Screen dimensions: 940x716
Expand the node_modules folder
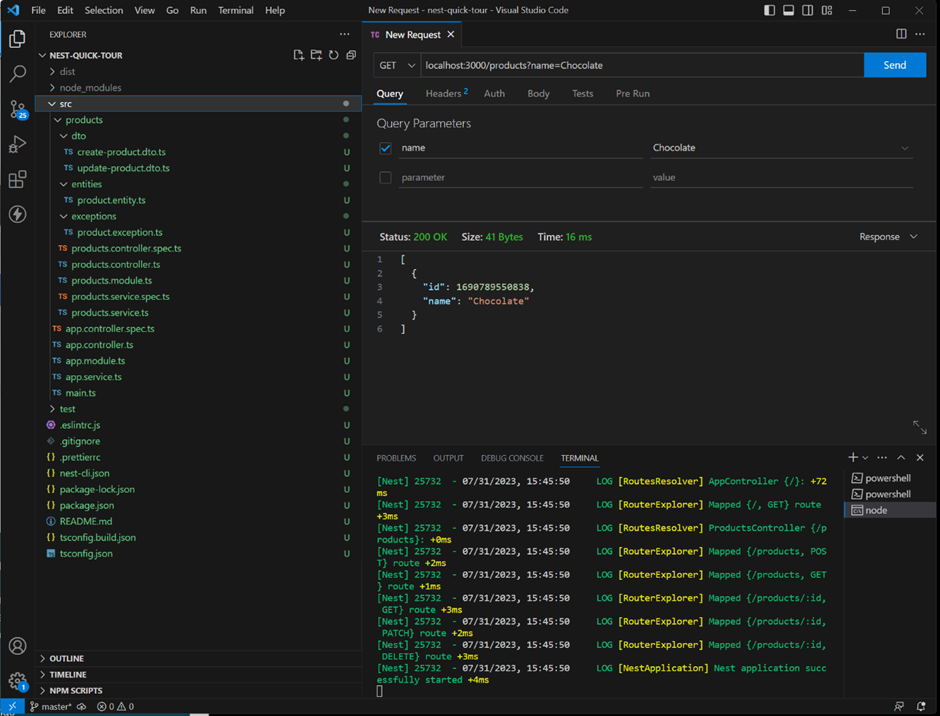click(x=52, y=88)
